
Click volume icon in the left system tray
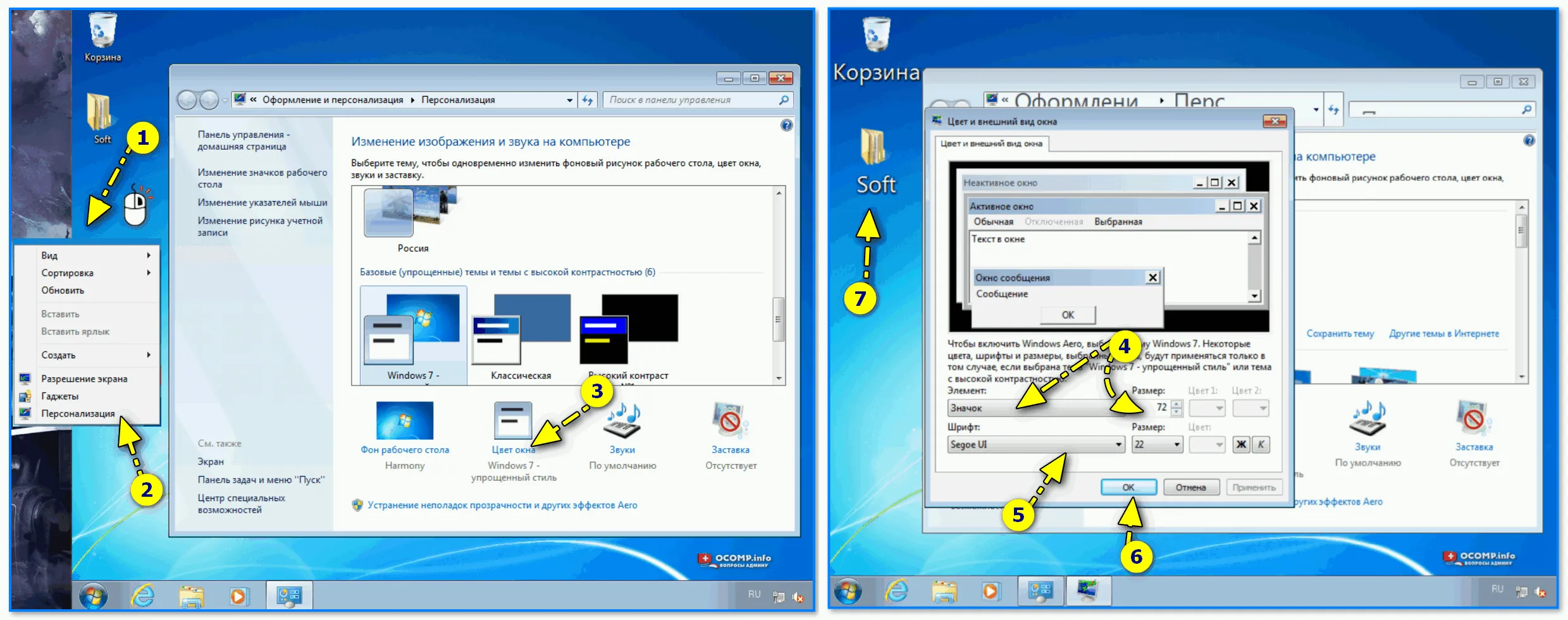point(798,597)
